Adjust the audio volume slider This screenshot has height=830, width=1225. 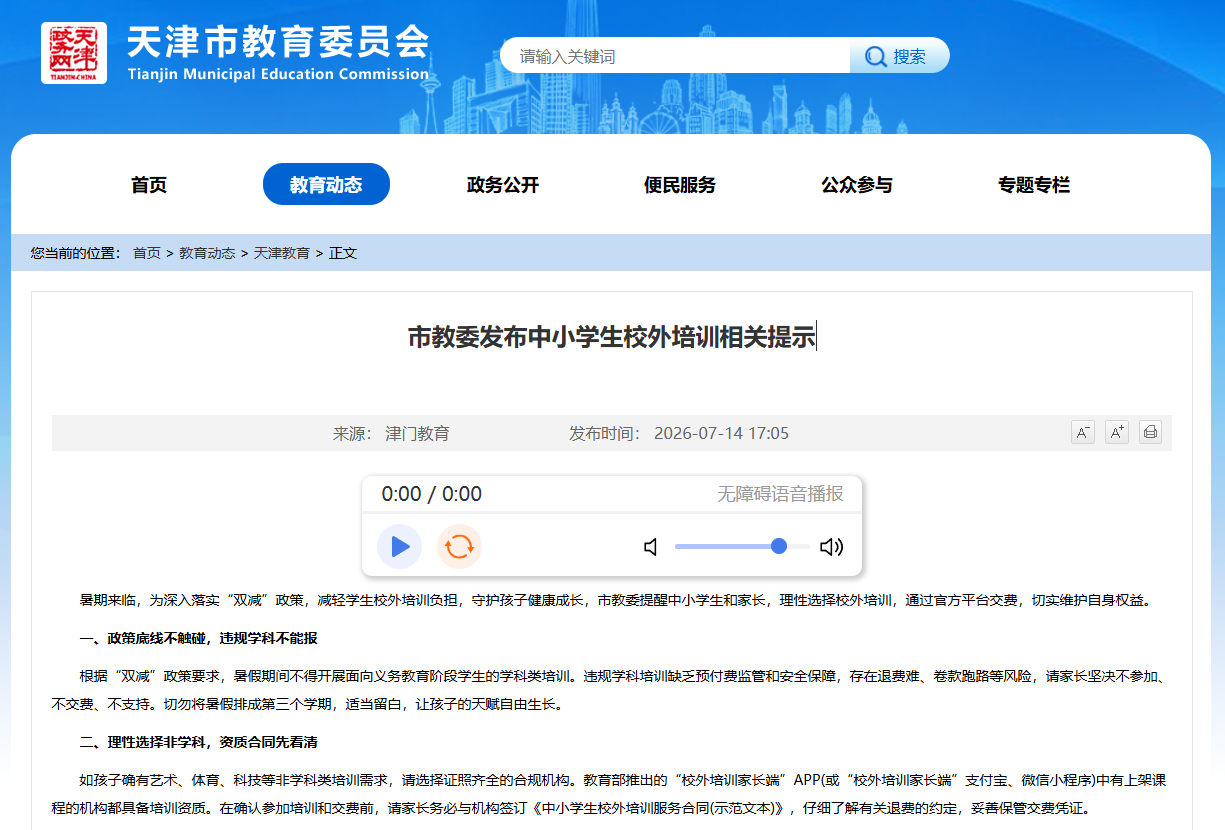[742, 546]
